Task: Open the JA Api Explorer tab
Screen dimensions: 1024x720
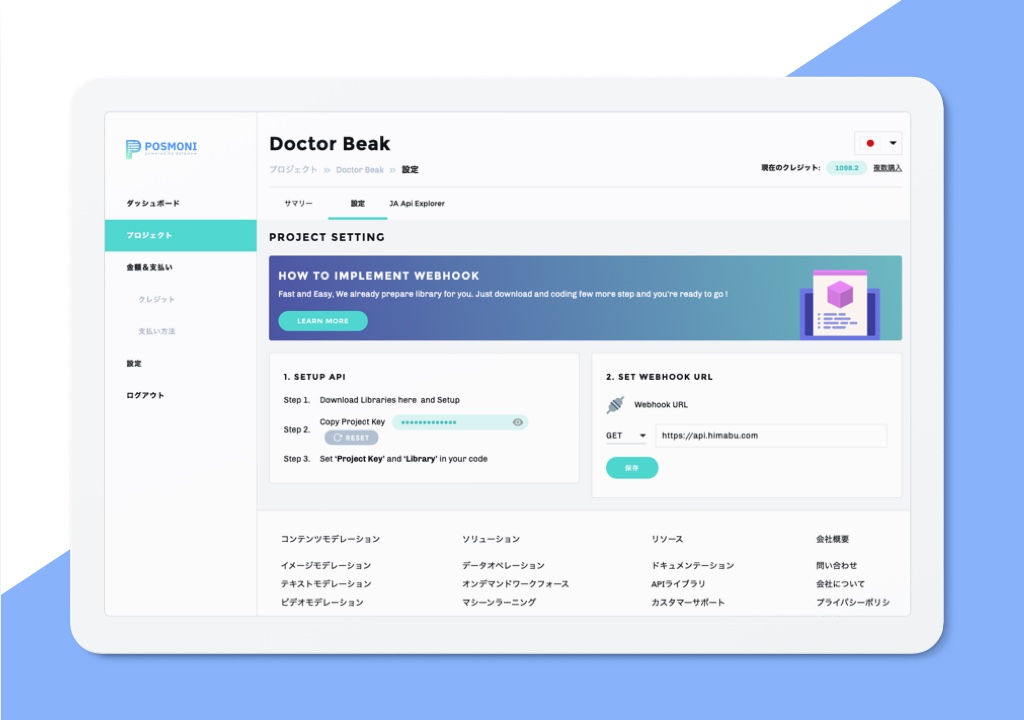Action: 417,204
